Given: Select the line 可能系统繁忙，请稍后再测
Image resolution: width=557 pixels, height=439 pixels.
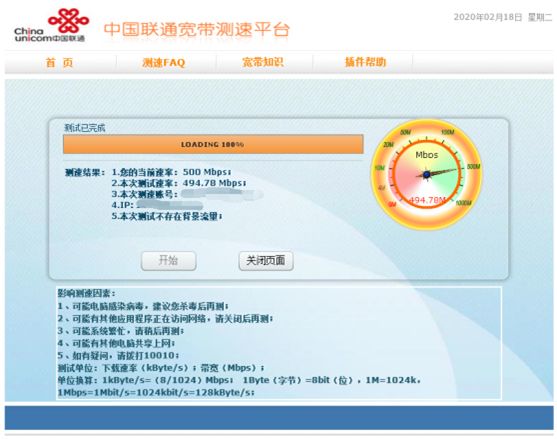Looking at the screenshot, I should pos(121,331).
